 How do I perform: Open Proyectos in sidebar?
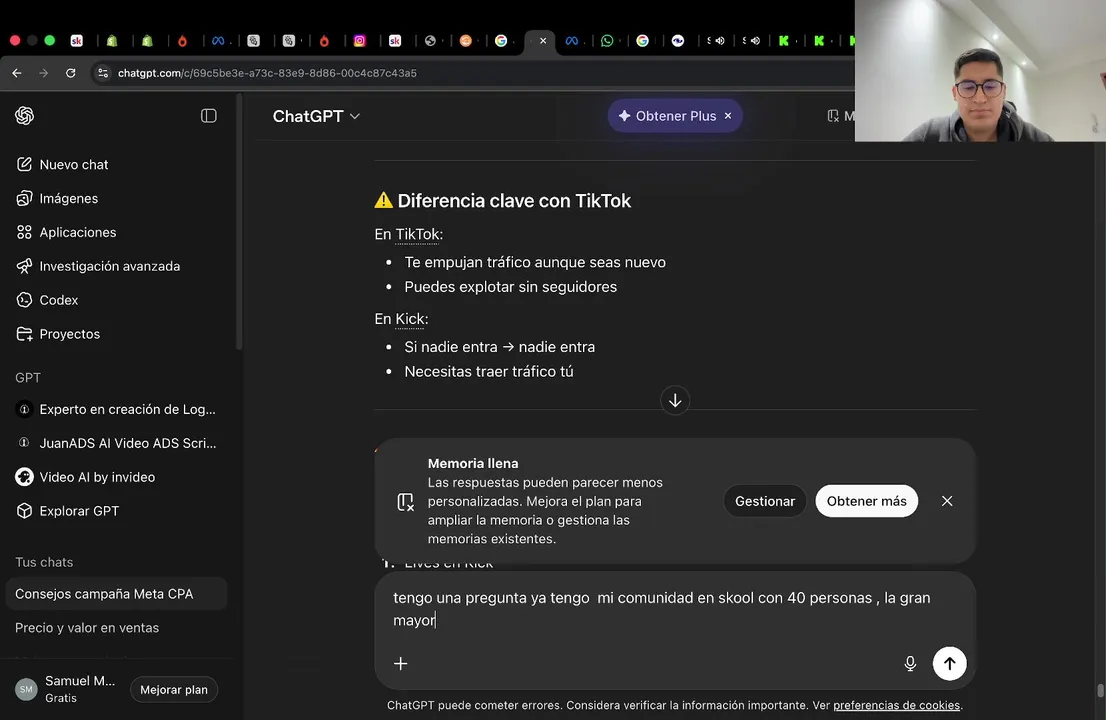click(116, 334)
